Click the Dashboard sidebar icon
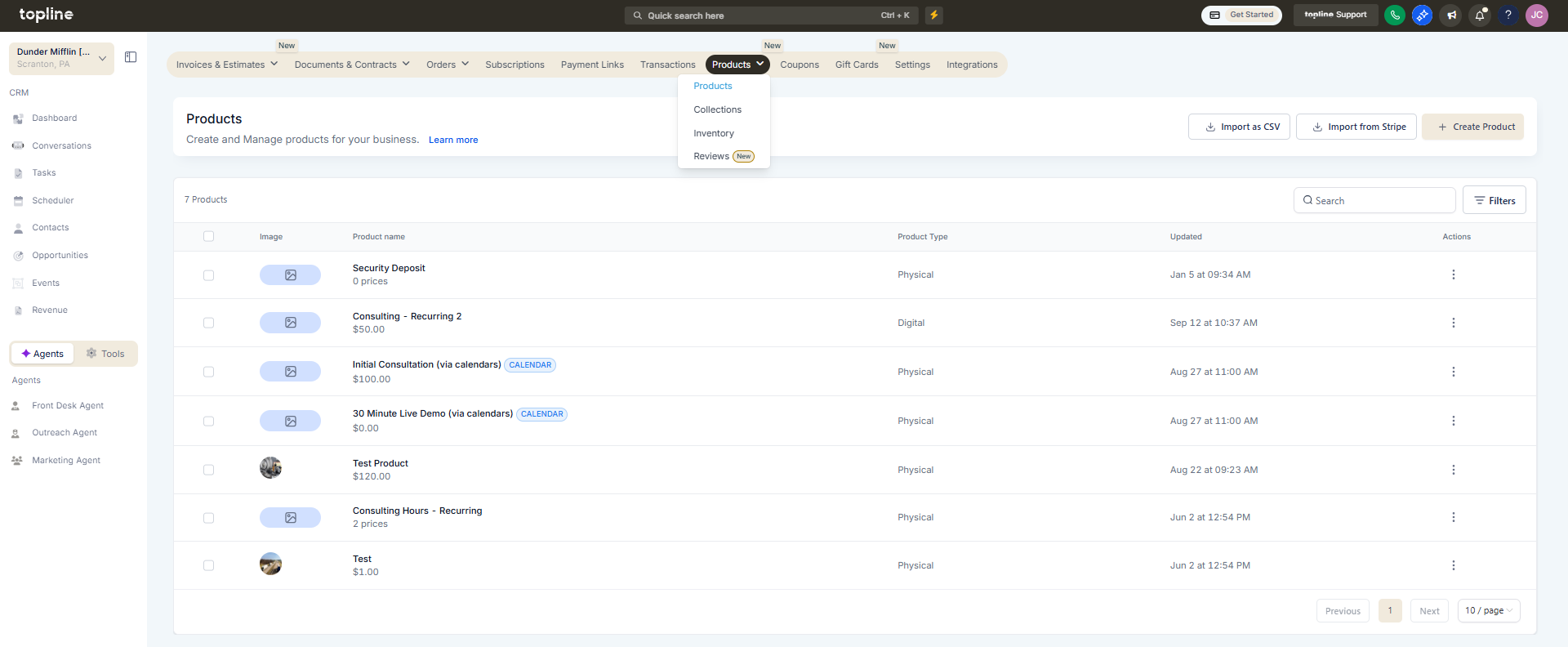Screen dimensions: 1568x647 coord(18,118)
